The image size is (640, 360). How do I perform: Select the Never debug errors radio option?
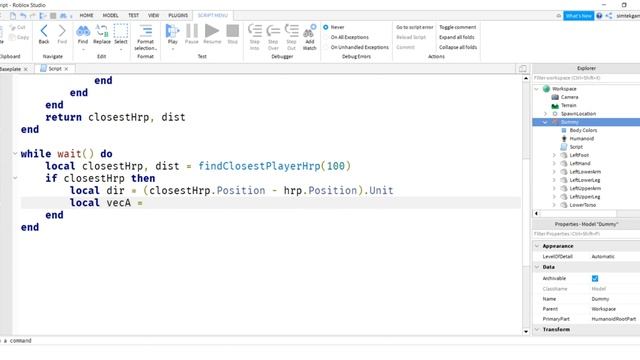tap(326, 27)
